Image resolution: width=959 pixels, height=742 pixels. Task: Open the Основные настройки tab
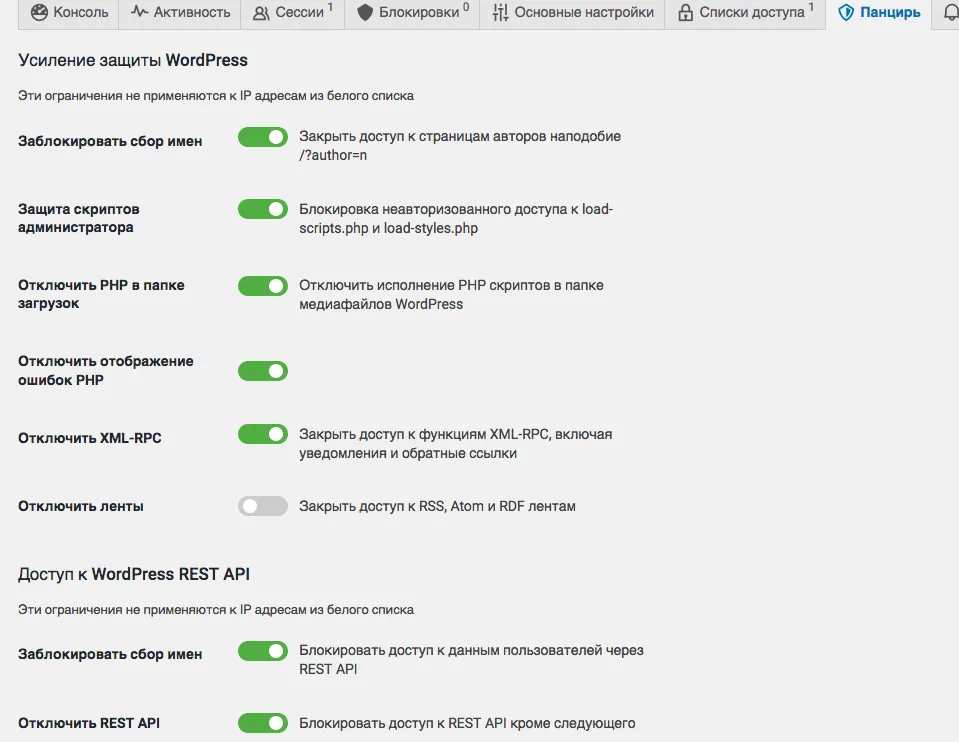point(572,12)
